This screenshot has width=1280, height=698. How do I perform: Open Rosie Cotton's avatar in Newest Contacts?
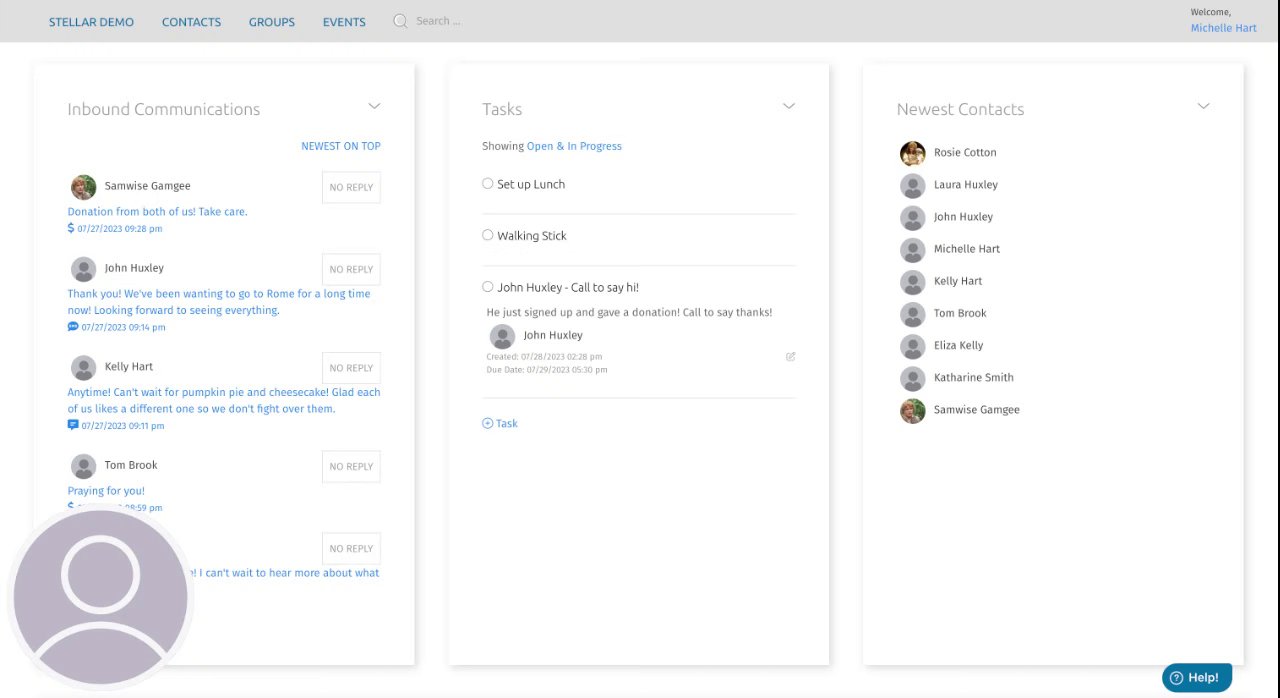(x=912, y=153)
